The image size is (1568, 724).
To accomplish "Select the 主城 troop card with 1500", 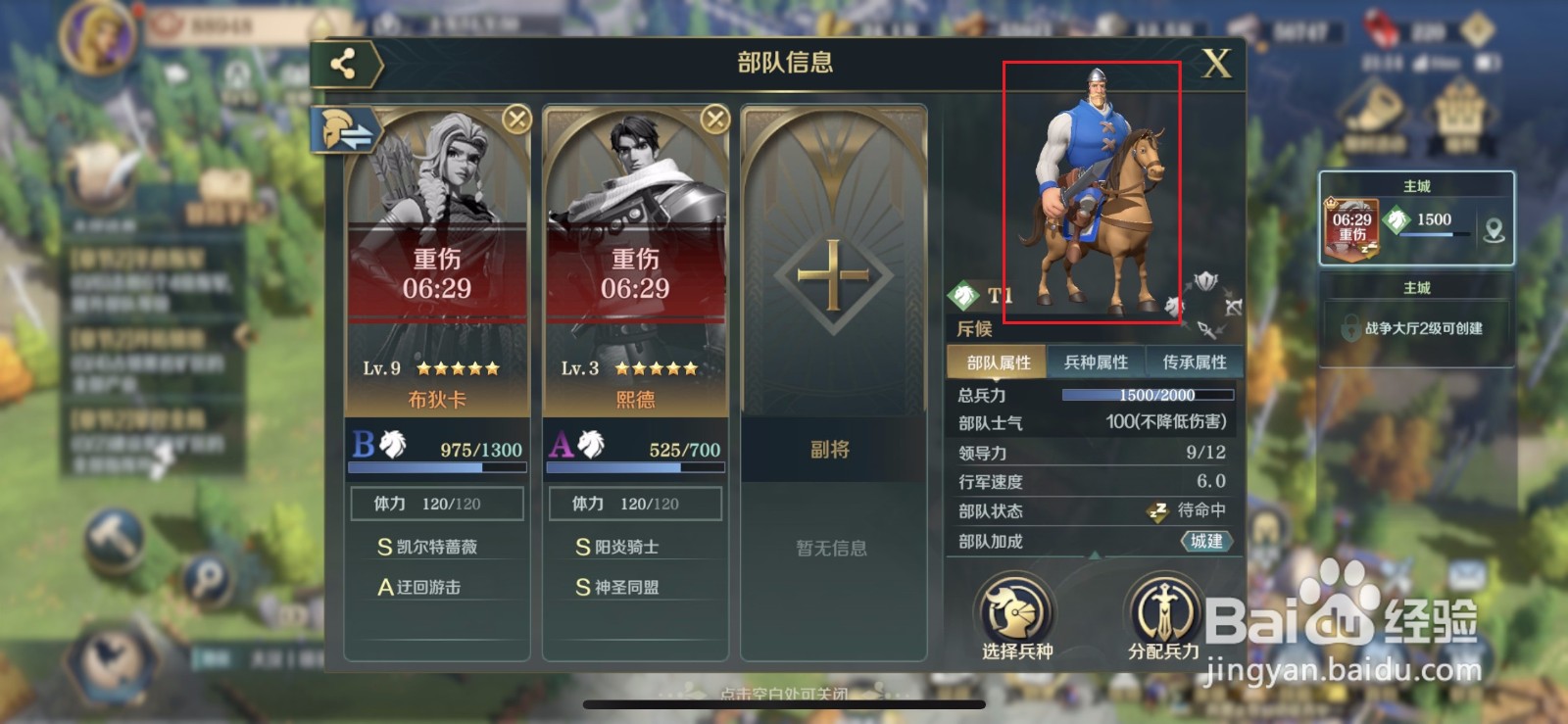I will pos(1416,219).
